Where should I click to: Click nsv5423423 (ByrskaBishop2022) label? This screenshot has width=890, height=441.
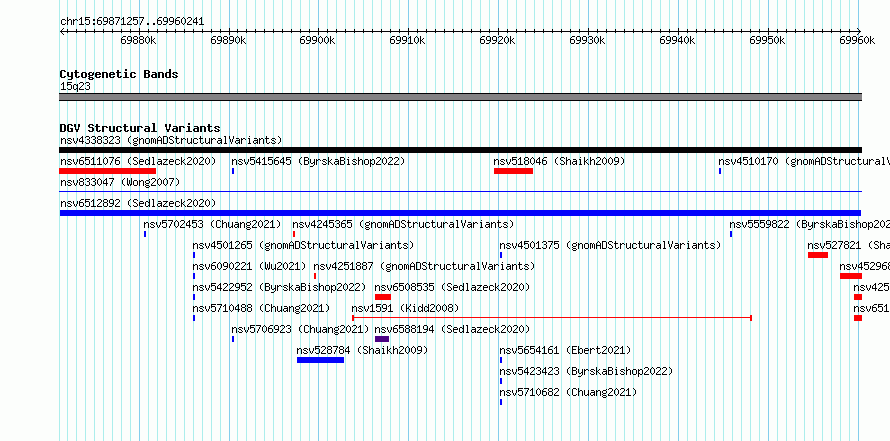586,371
